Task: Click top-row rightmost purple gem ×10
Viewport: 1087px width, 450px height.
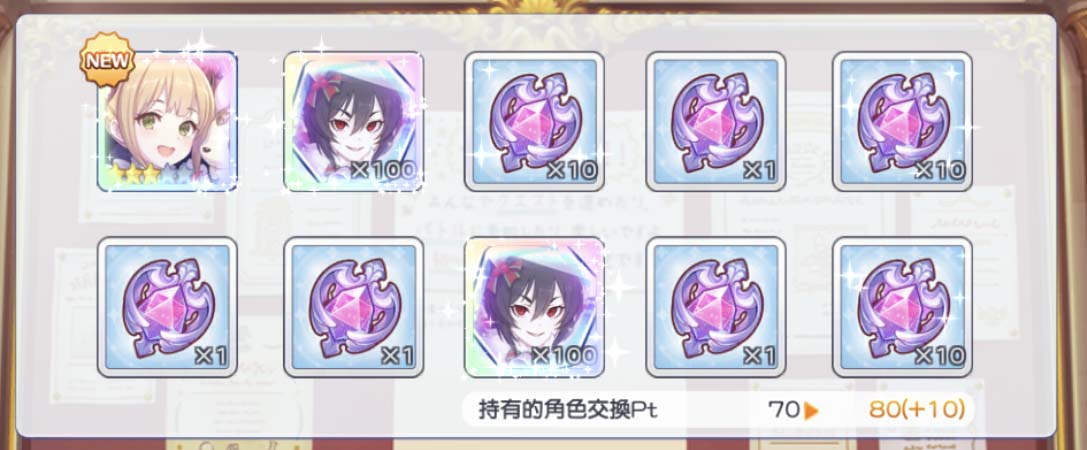Action: click(x=902, y=121)
